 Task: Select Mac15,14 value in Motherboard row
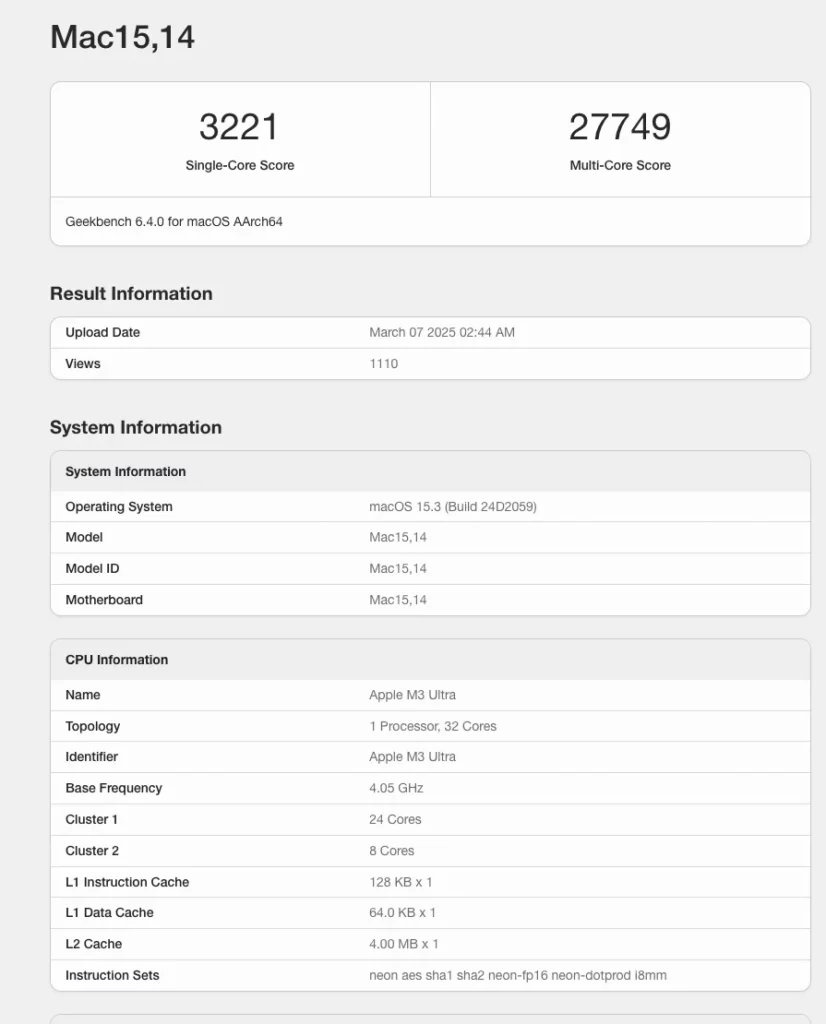click(x=398, y=600)
